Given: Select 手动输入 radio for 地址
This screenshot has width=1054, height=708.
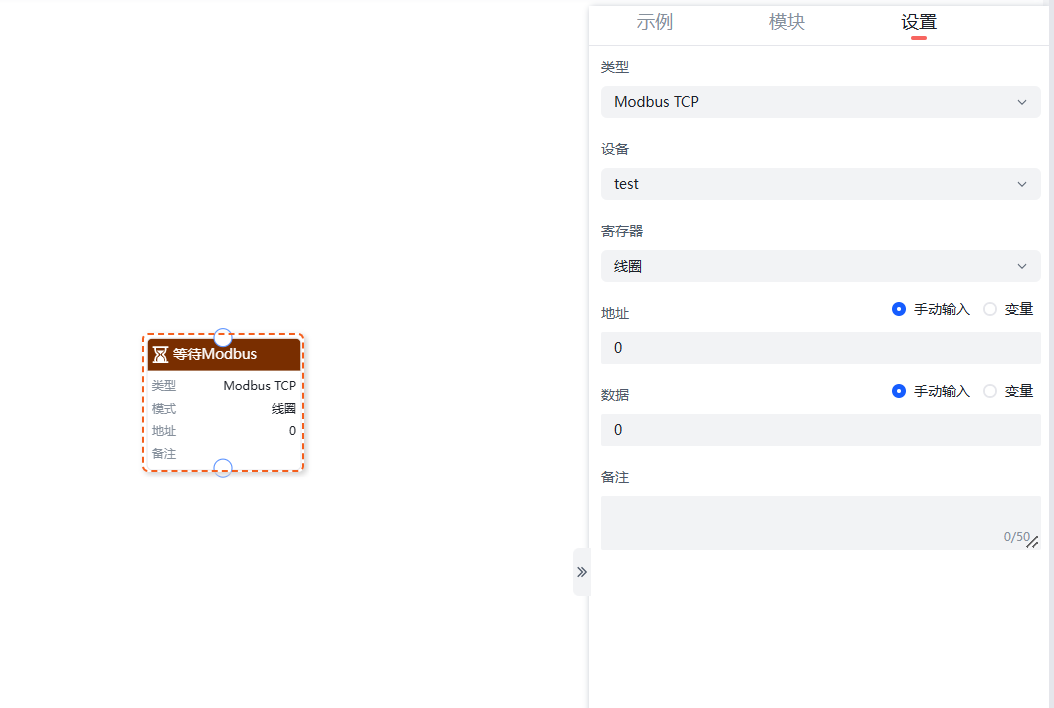Looking at the screenshot, I should [899, 309].
